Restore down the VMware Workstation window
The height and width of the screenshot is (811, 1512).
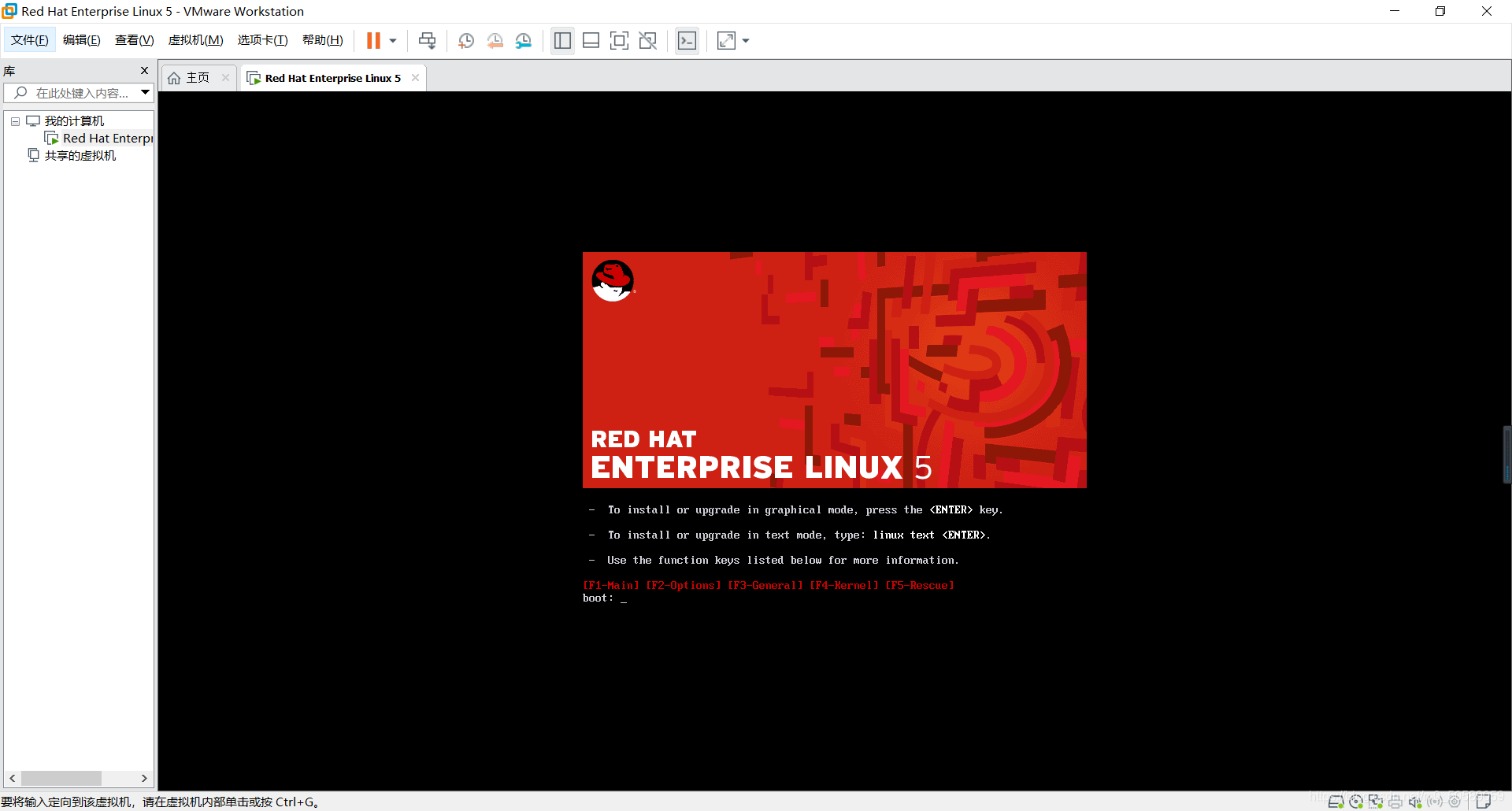point(1440,11)
